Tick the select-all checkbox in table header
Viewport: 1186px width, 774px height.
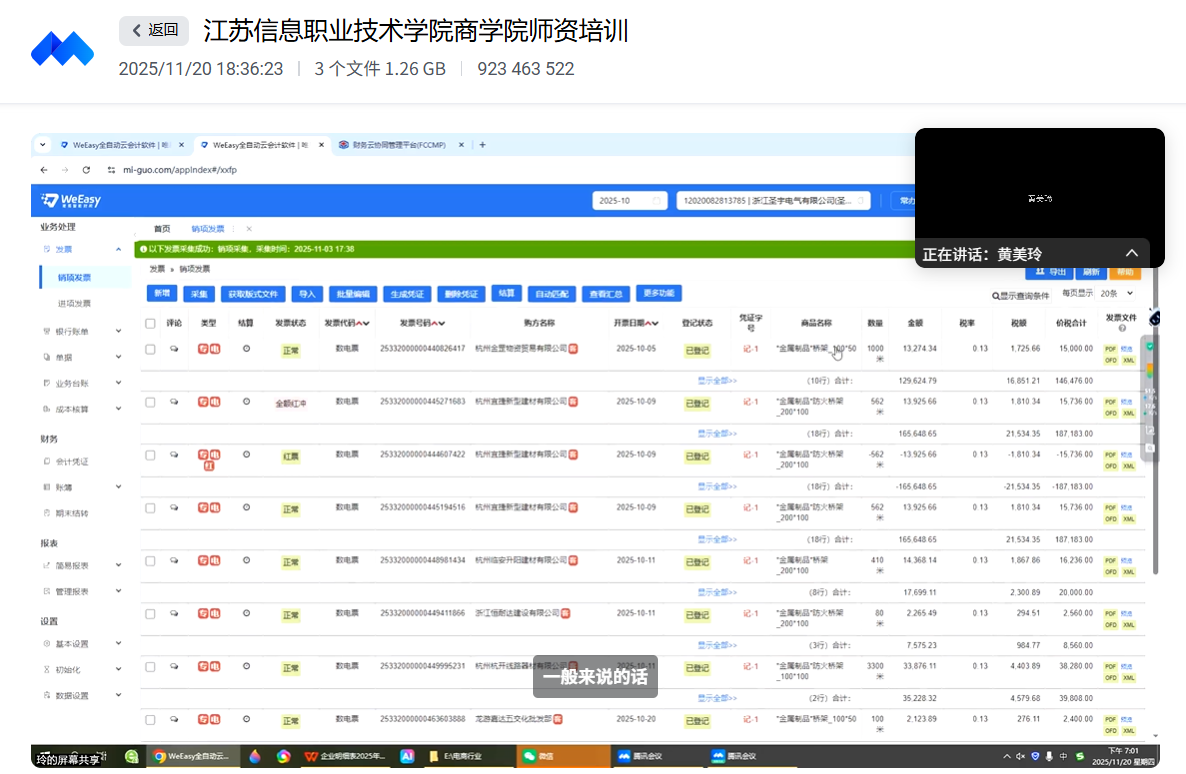coord(150,323)
